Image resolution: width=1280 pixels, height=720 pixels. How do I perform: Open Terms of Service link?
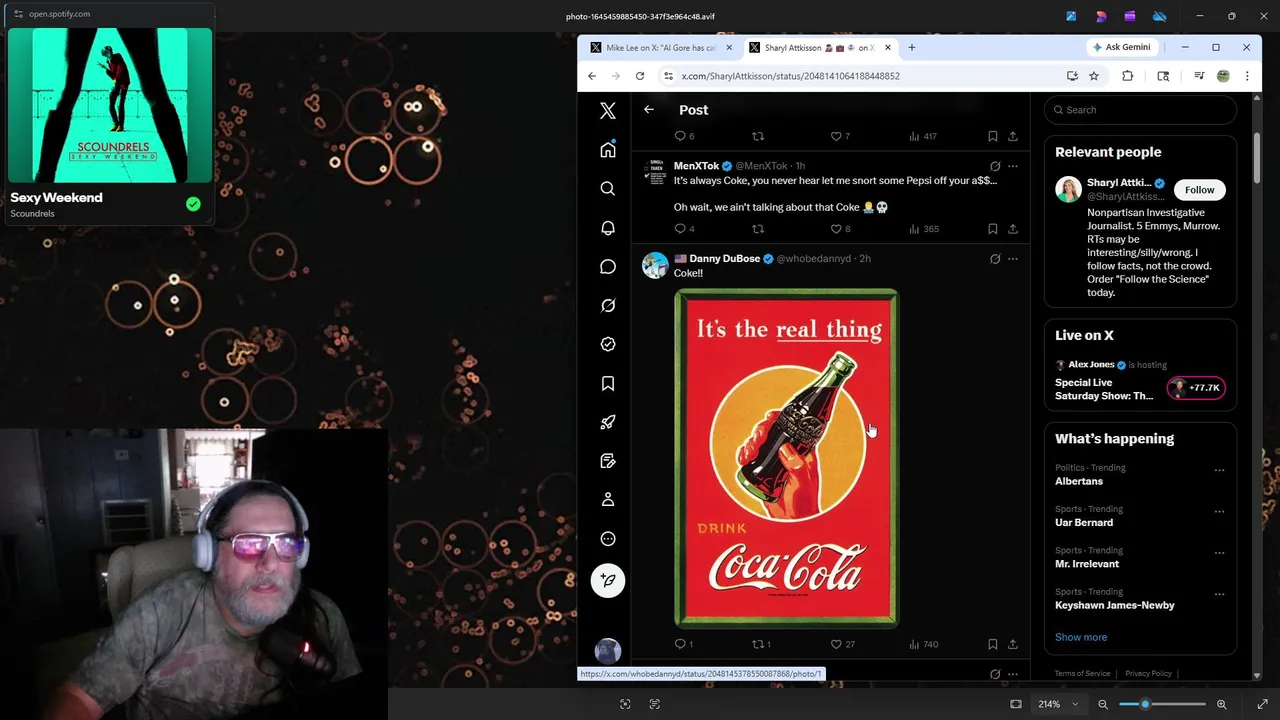click(x=1082, y=674)
